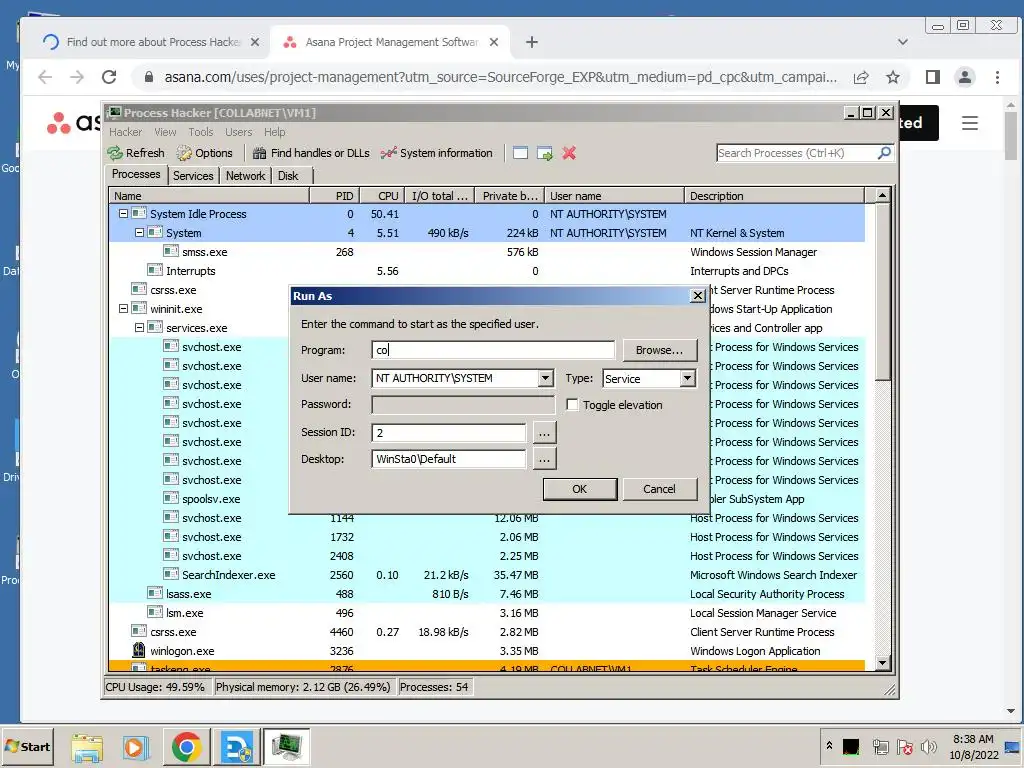Viewport: 1024px width, 768px height.
Task: Click the search magnifier icon
Action: [x=884, y=153]
